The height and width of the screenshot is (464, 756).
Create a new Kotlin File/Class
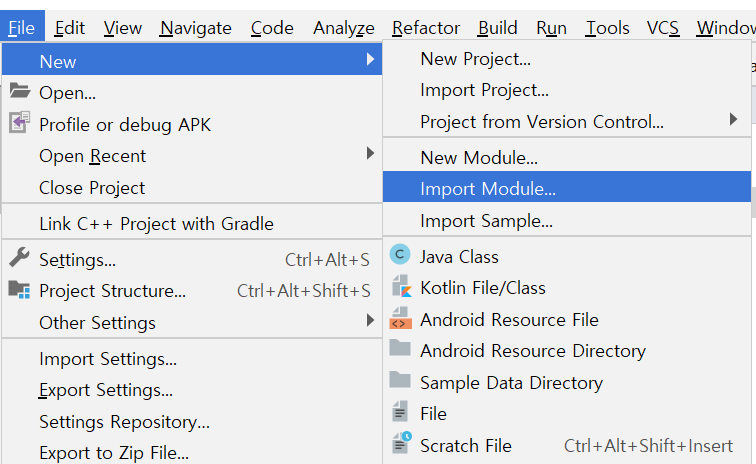tap(567, 287)
